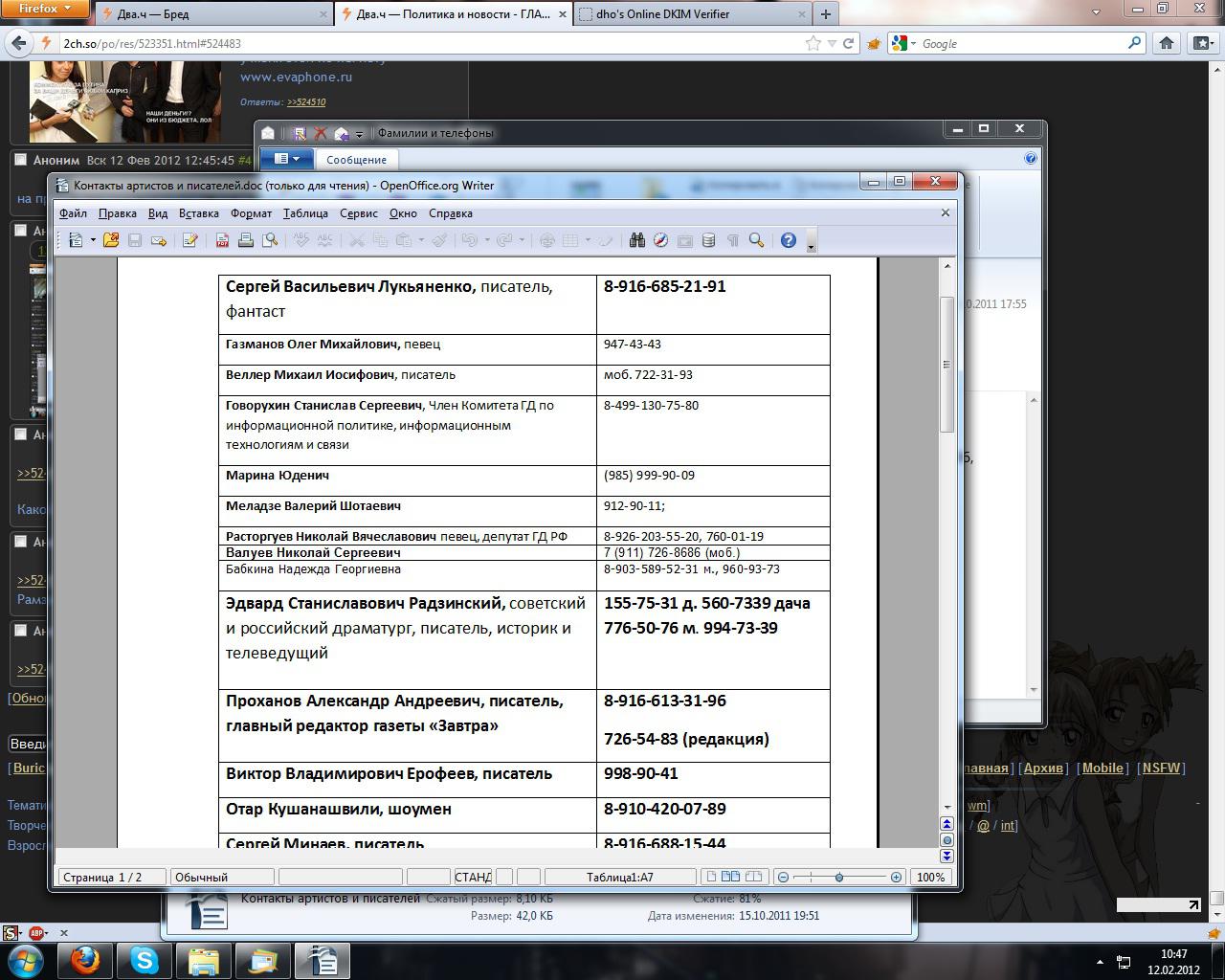Select single page view layout icon
This screenshot has height=980, width=1225.
click(709, 877)
